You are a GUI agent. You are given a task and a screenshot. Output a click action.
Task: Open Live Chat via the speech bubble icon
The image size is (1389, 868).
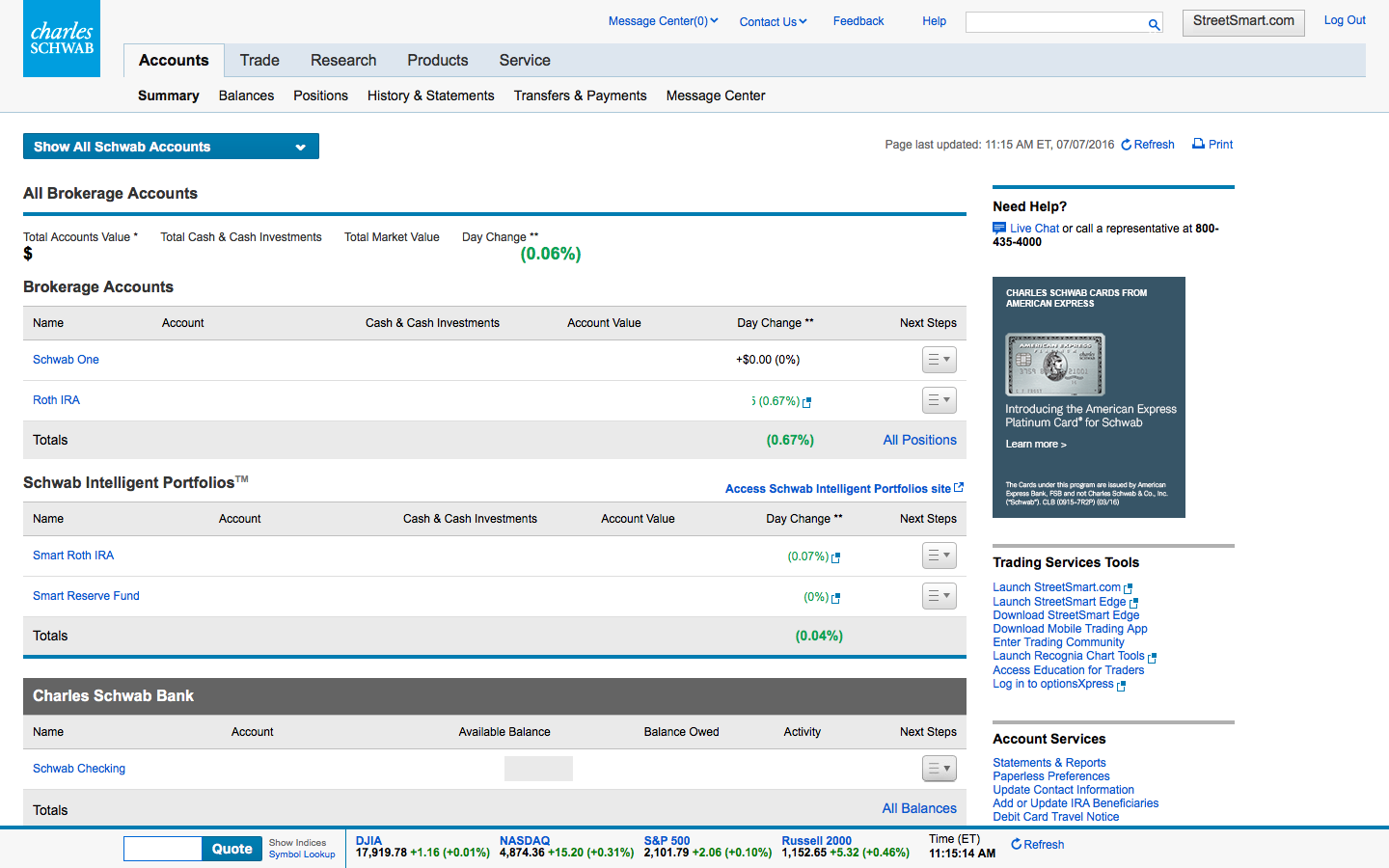[x=999, y=228]
